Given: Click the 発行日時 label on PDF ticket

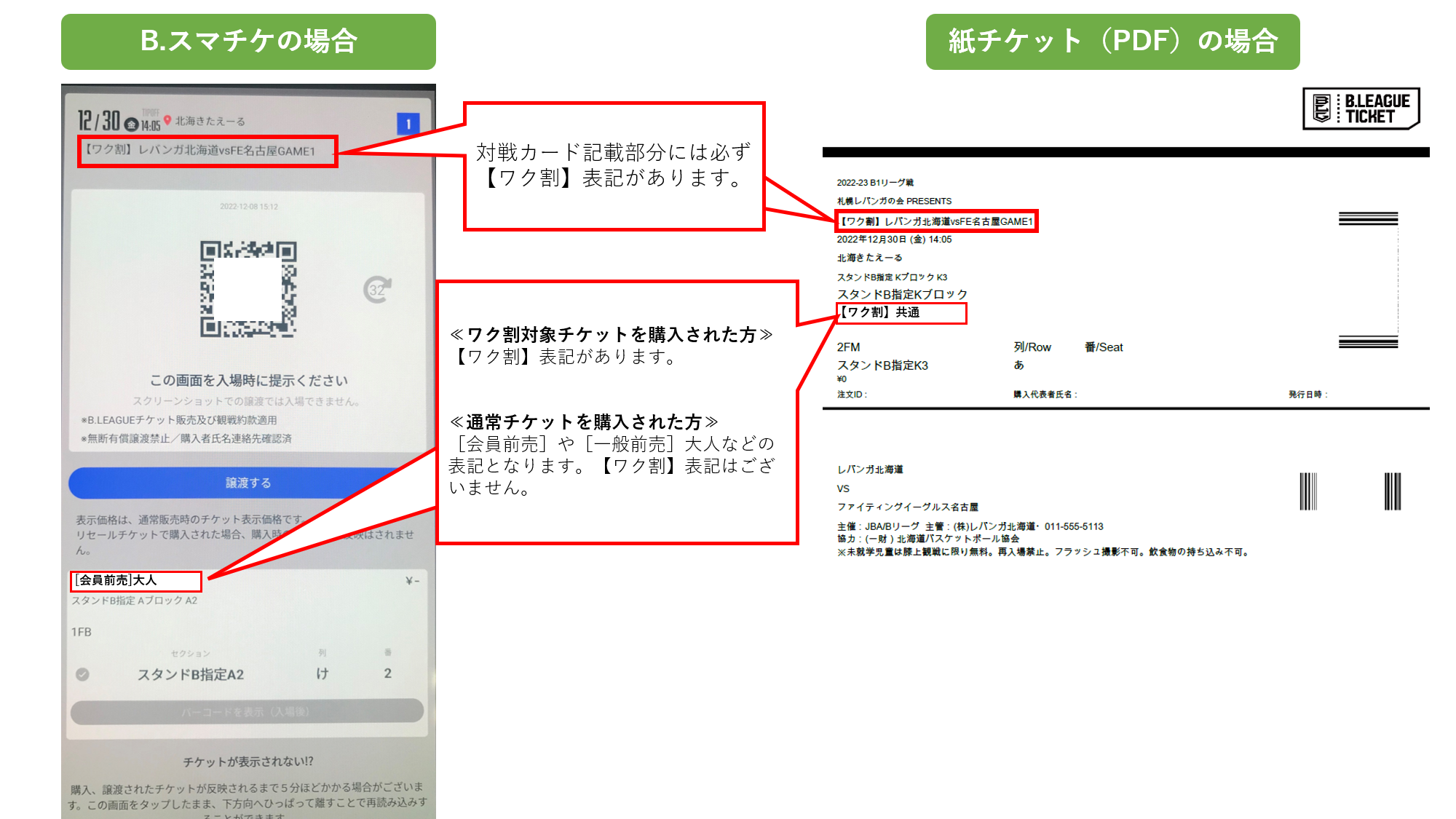Looking at the screenshot, I should (x=1307, y=395).
